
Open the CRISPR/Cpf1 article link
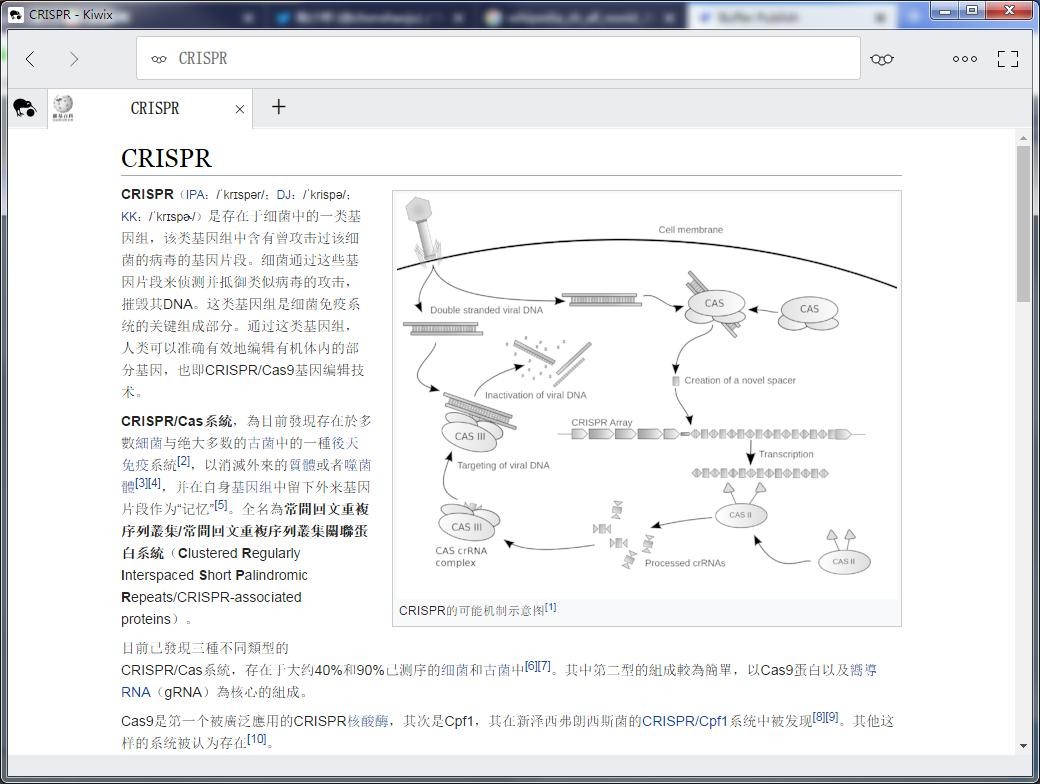685,721
